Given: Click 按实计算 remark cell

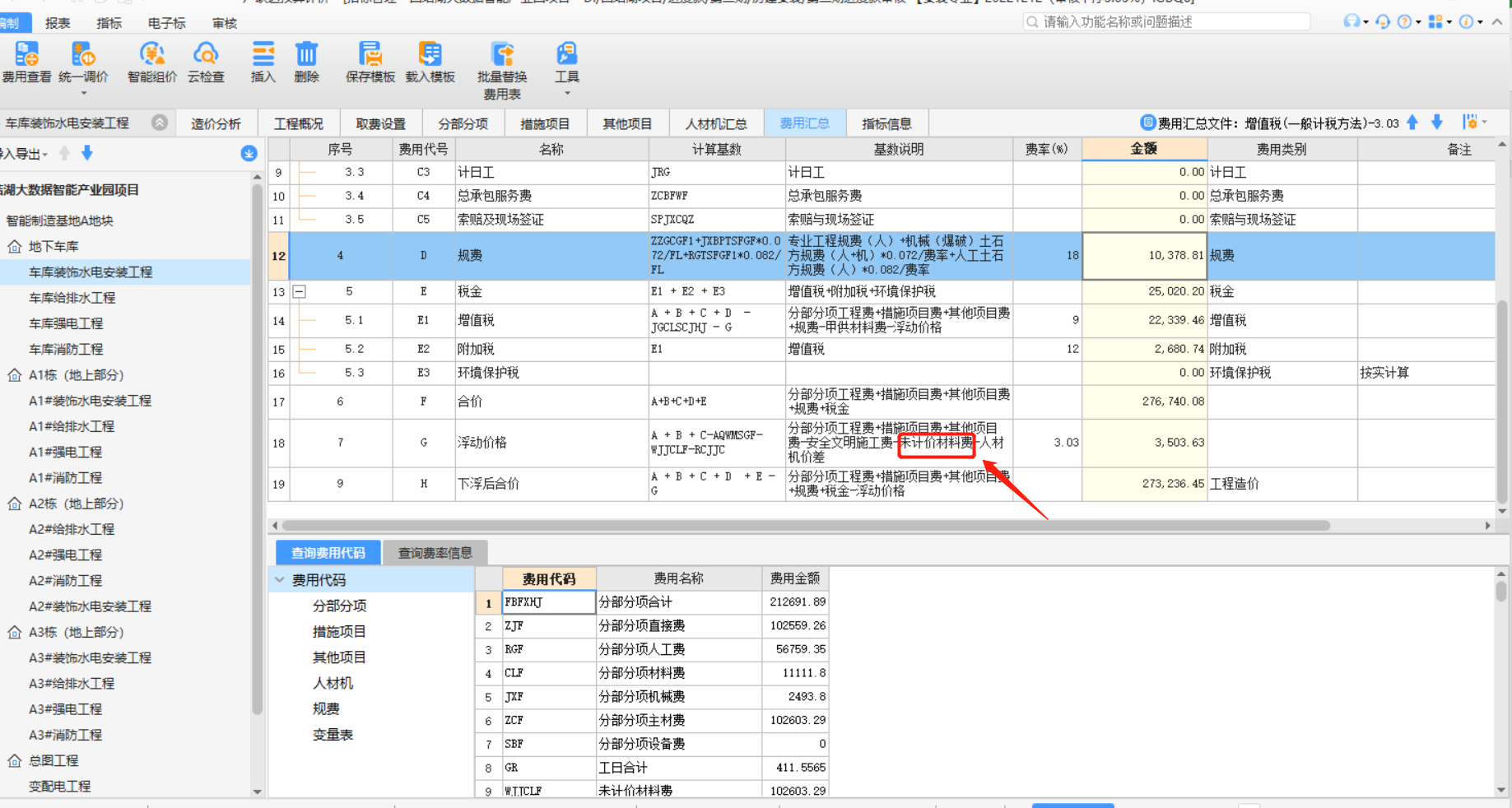Looking at the screenshot, I should tap(1426, 373).
